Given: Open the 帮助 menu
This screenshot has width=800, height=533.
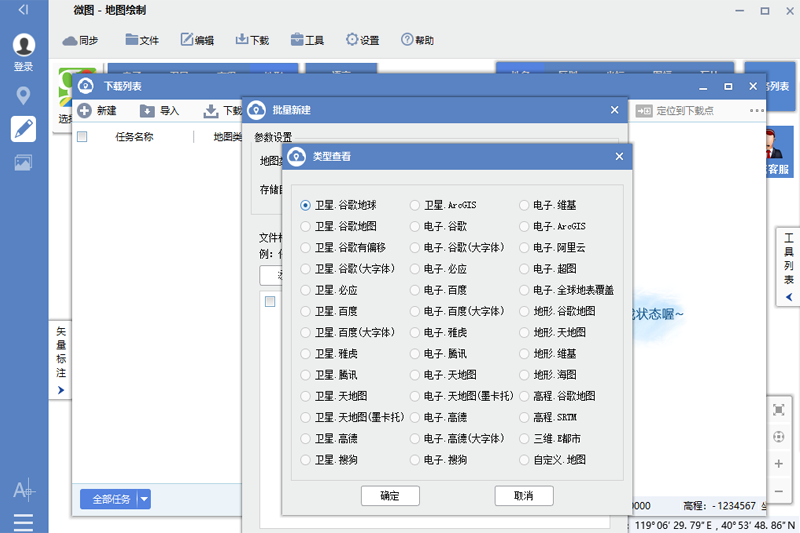Looking at the screenshot, I should tap(417, 40).
